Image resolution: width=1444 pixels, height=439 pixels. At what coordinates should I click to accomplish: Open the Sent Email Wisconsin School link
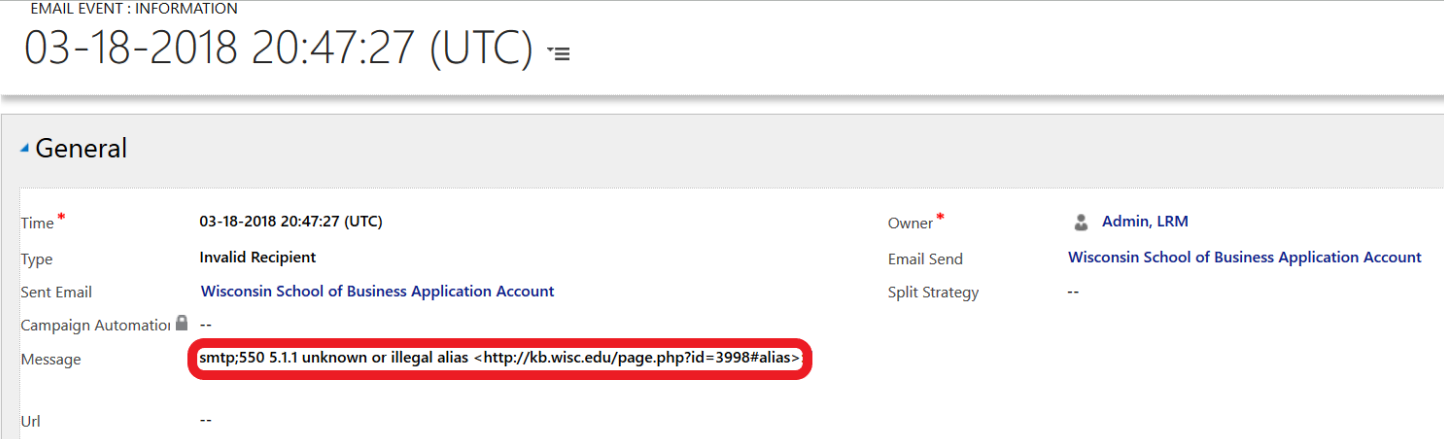click(377, 292)
